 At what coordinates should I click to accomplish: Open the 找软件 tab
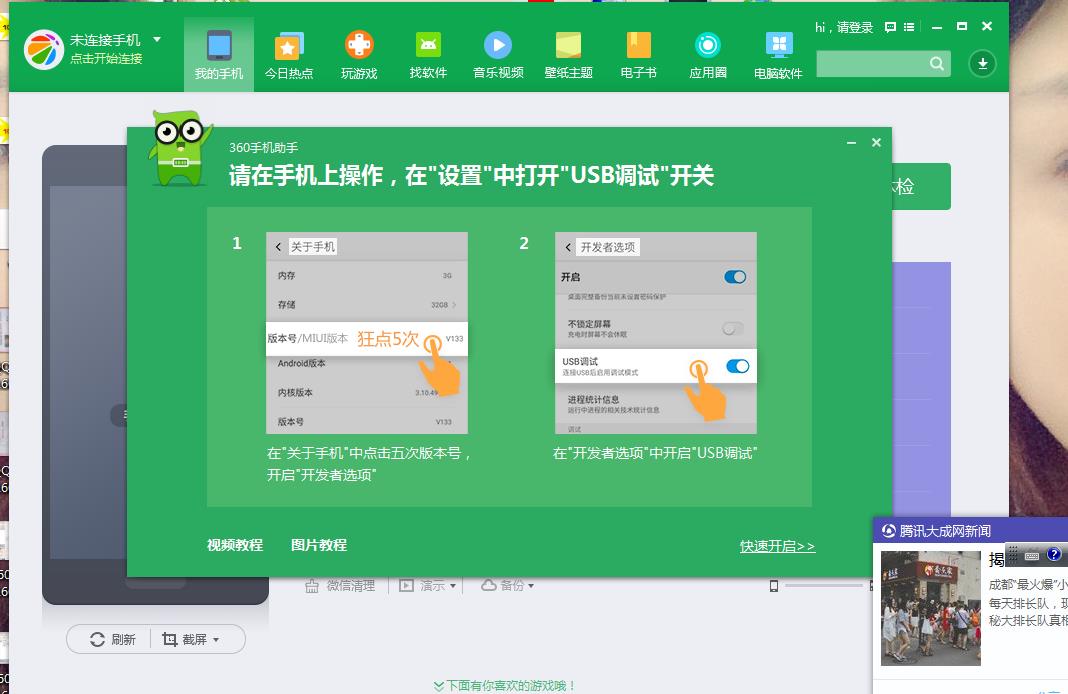pyautogui.click(x=428, y=54)
